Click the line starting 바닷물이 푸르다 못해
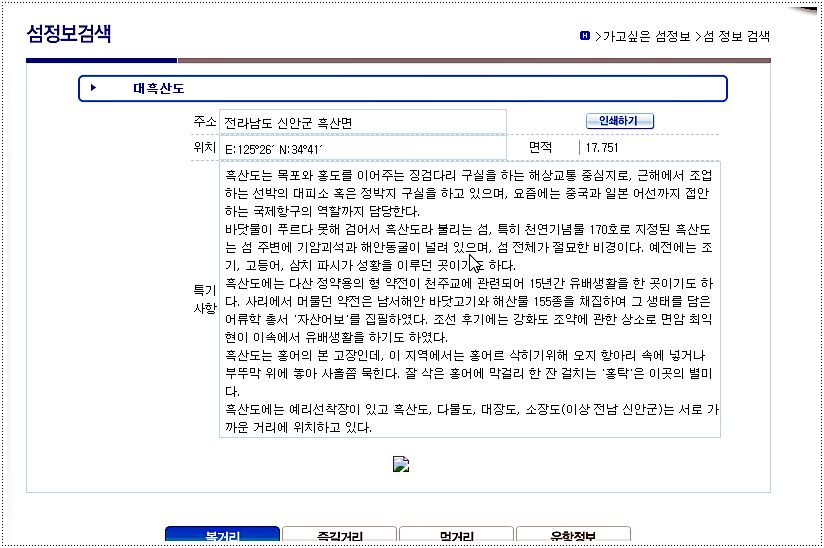The width and height of the screenshot is (824, 548). [468, 230]
